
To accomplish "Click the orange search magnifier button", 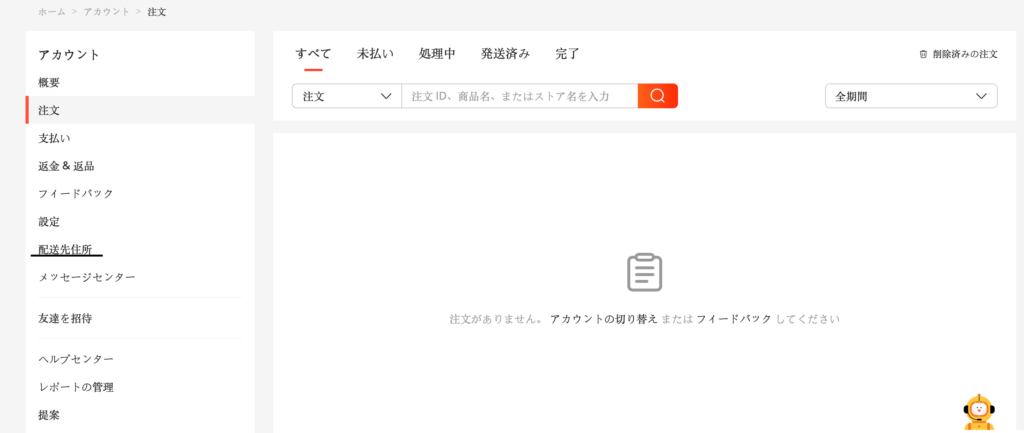I will click(657, 96).
